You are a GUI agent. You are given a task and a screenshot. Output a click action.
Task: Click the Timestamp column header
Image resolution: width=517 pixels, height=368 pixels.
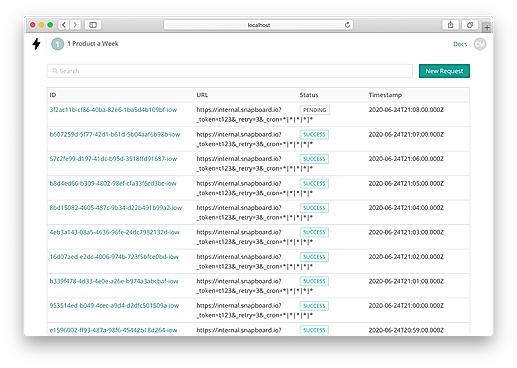pyautogui.click(x=385, y=95)
